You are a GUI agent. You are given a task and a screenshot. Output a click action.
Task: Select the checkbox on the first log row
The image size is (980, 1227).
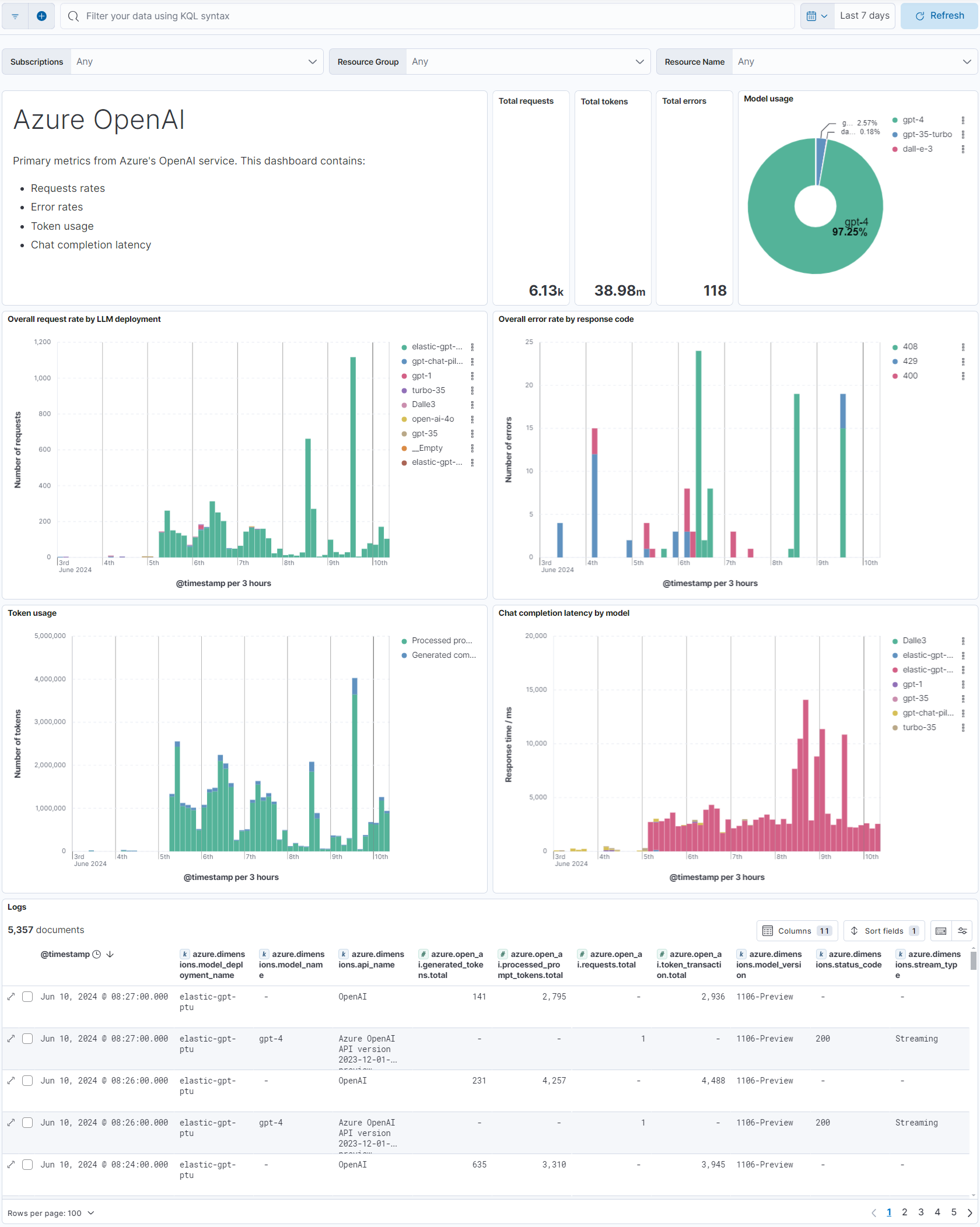(27, 997)
